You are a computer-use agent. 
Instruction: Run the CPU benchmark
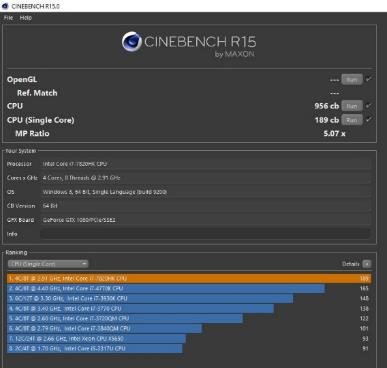pos(352,106)
